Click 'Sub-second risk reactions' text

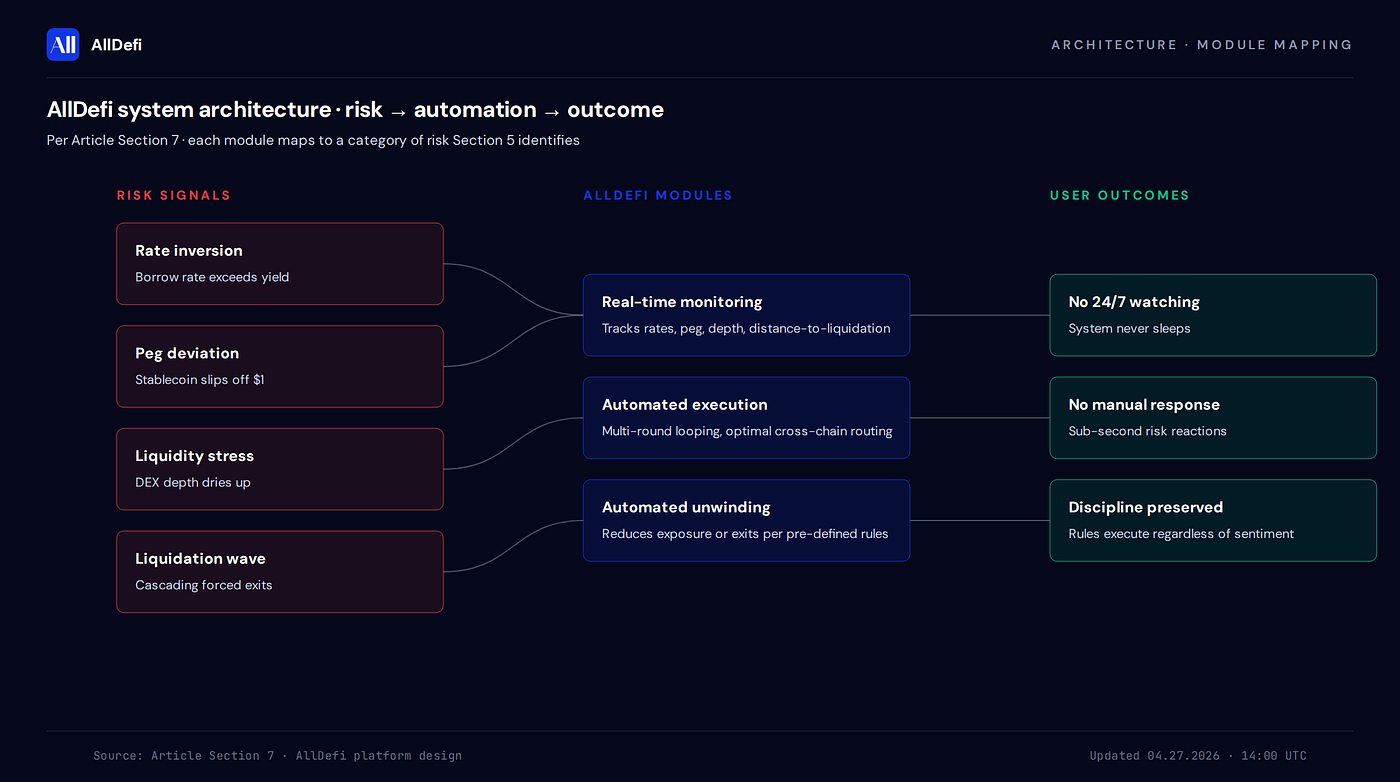coord(1148,431)
